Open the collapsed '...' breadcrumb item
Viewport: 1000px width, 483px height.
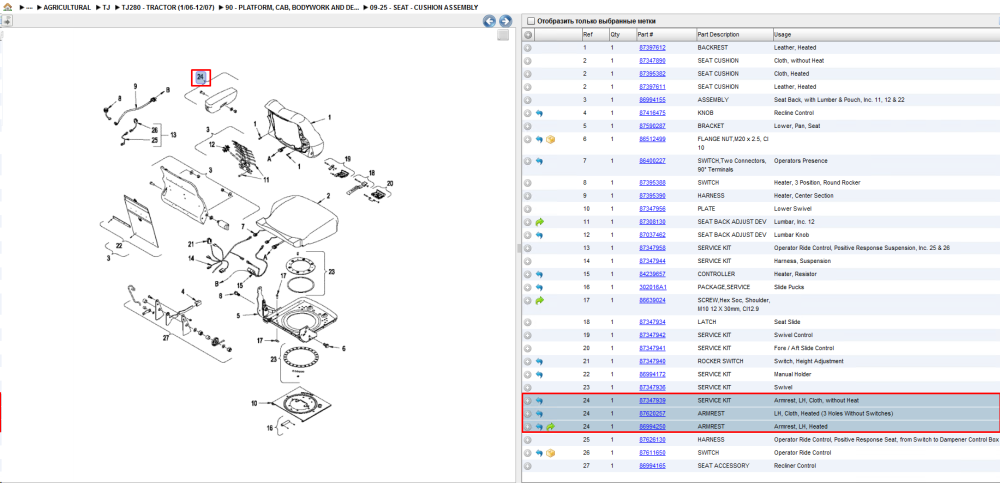[29, 8]
